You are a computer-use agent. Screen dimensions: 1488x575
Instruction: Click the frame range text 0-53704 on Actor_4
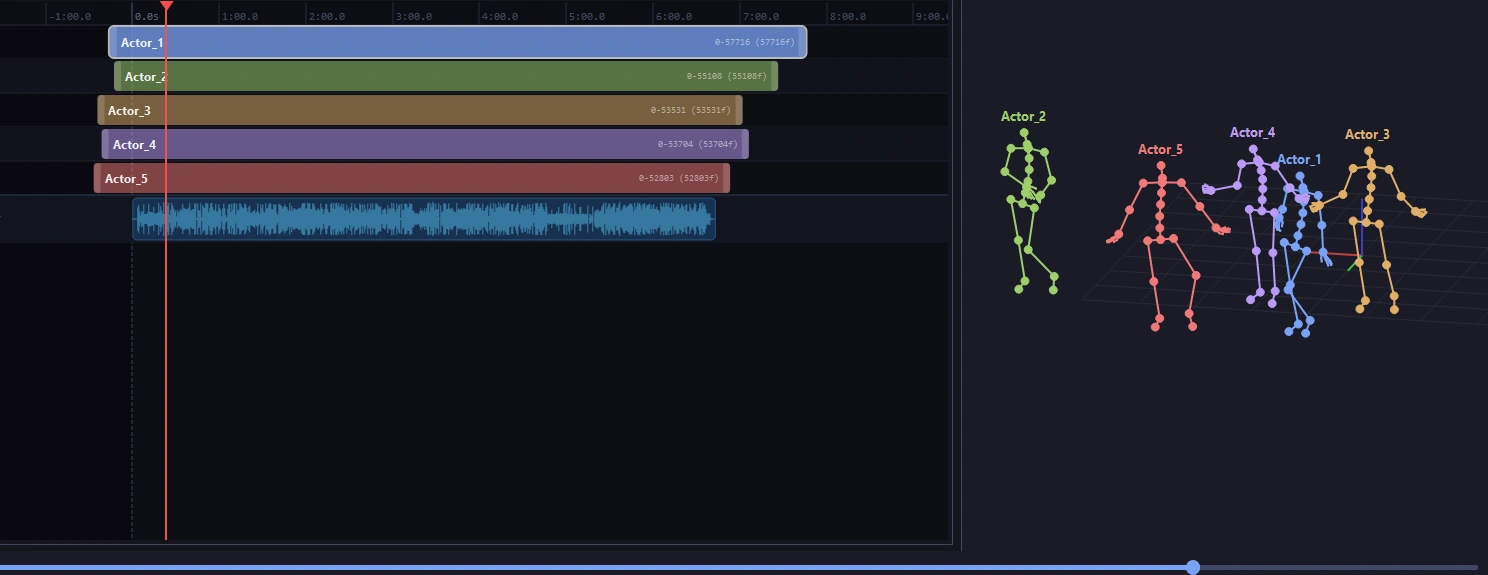pos(697,145)
